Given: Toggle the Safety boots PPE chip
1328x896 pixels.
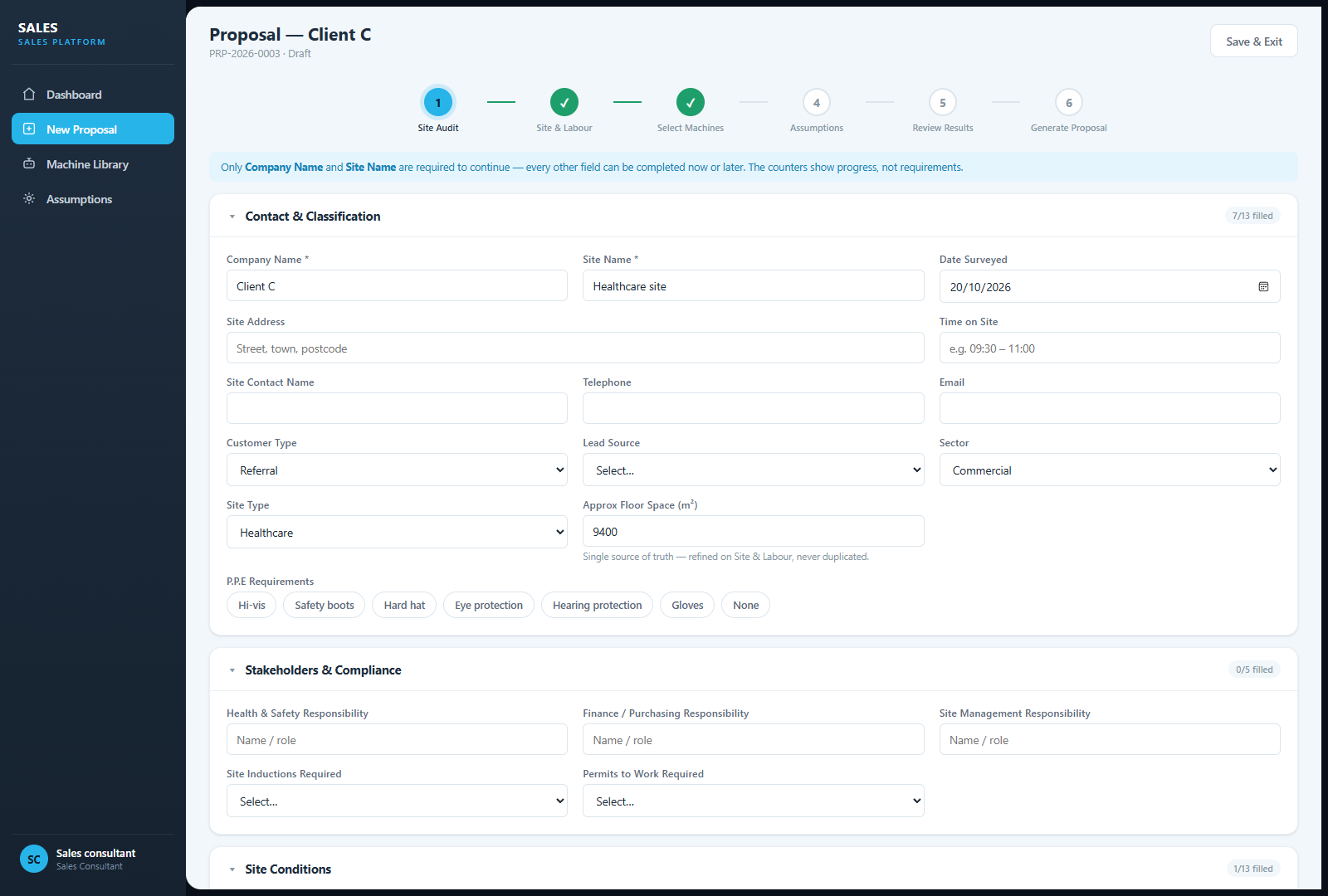Looking at the screenshot, I should pos(325,606).
